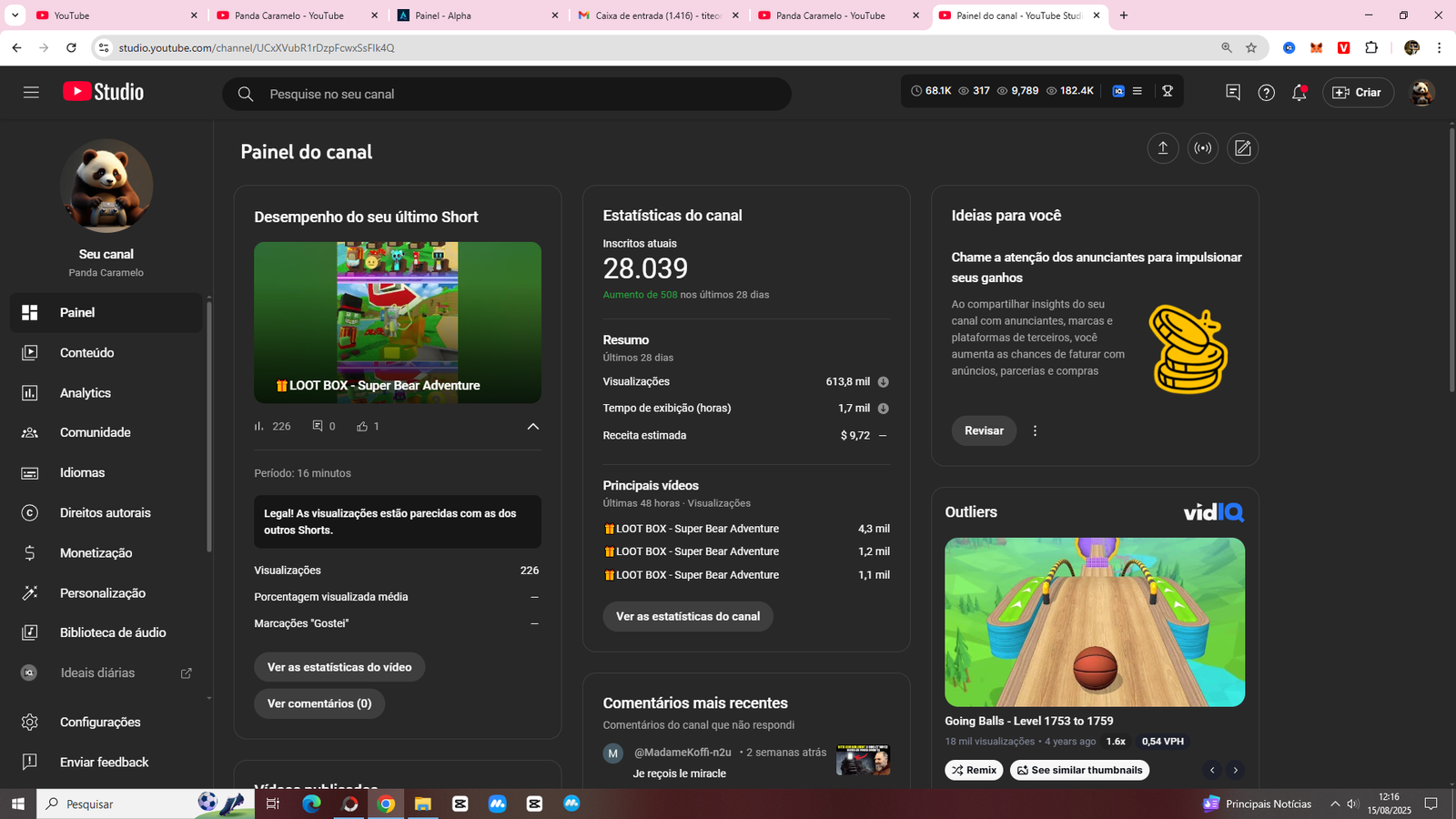Open the captions feedback icon in header
Screen dimensions: 1456x819
(1233, 92)
